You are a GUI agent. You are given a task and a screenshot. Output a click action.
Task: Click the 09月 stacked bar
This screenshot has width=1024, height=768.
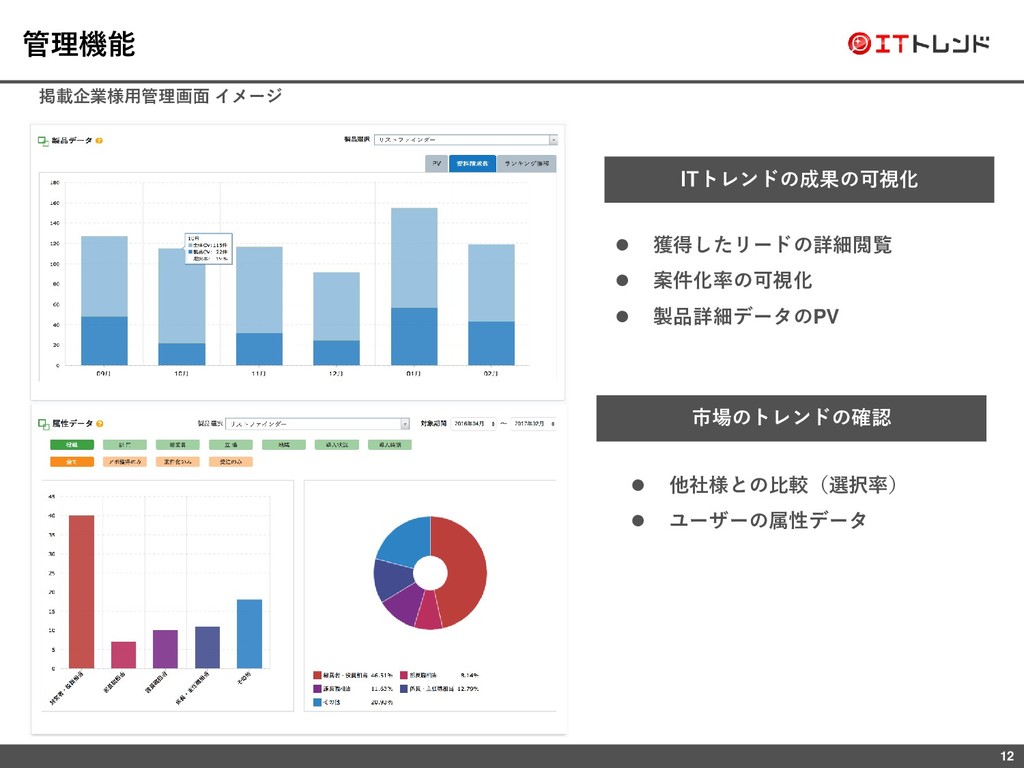(x=104, y=300)
